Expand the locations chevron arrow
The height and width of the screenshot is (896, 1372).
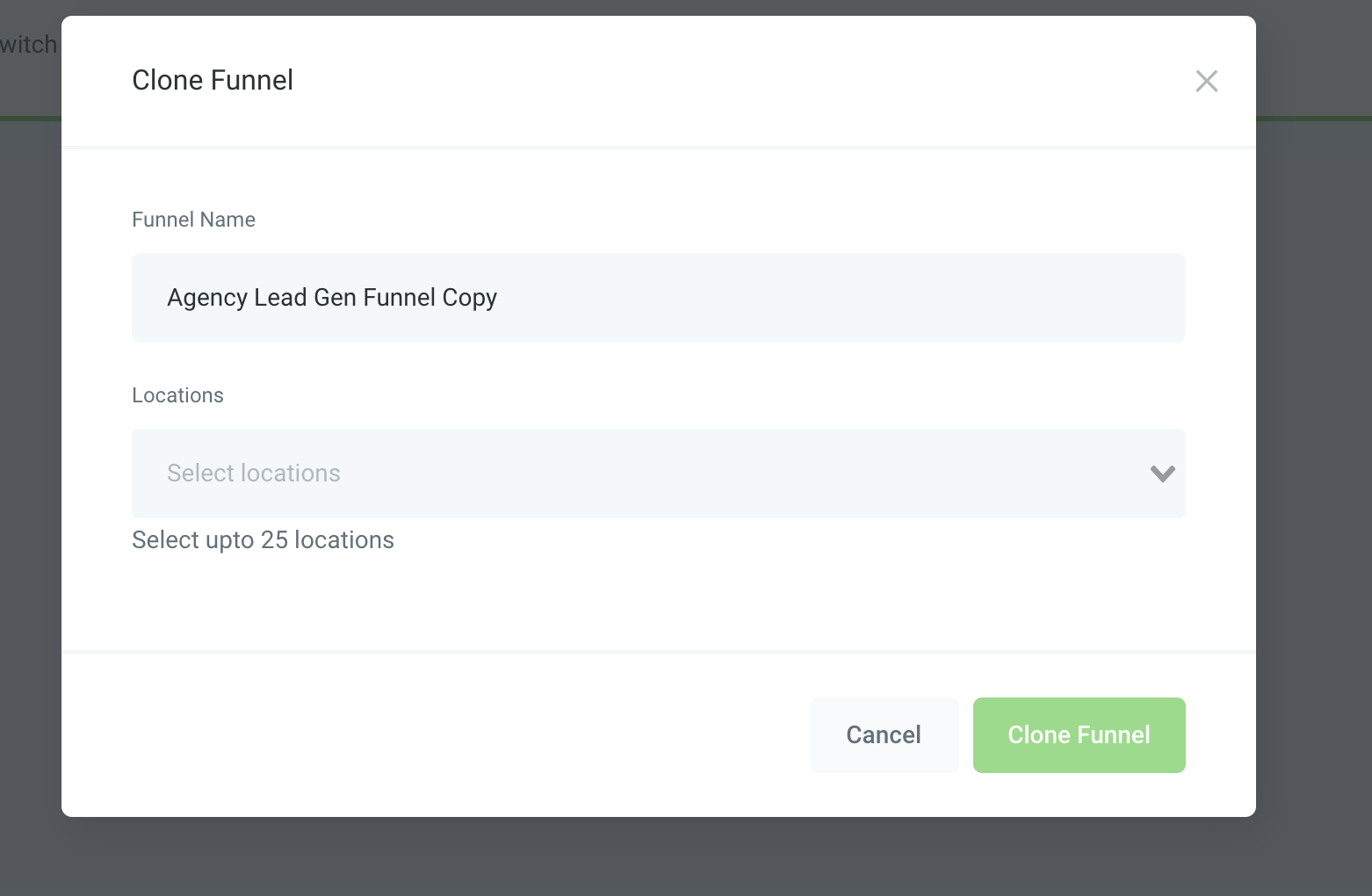point(1162,473)
